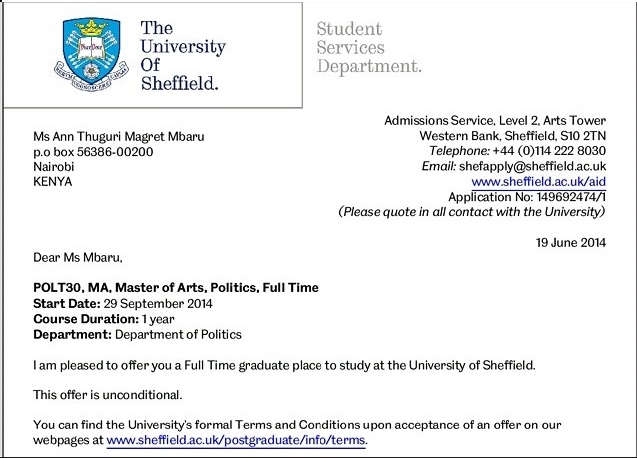Click the Department of Politics line
This screenshot has width=637, height=458.
137,334
